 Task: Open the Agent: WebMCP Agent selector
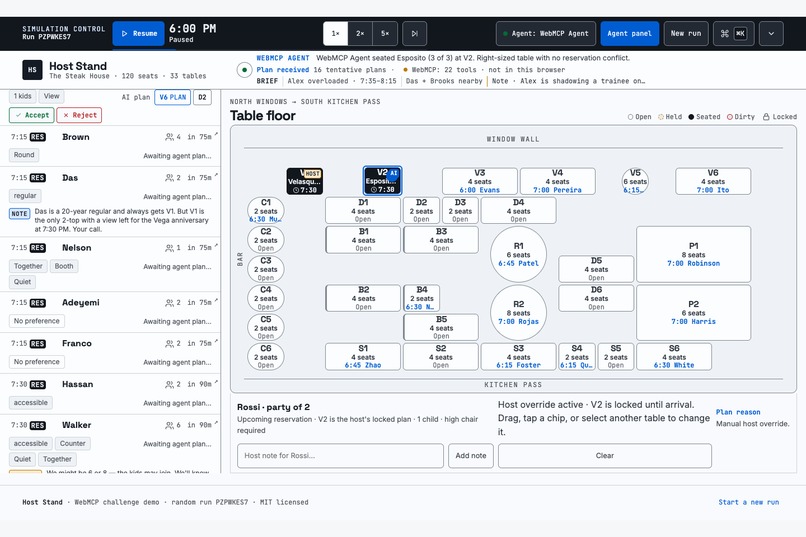(546, 33)
